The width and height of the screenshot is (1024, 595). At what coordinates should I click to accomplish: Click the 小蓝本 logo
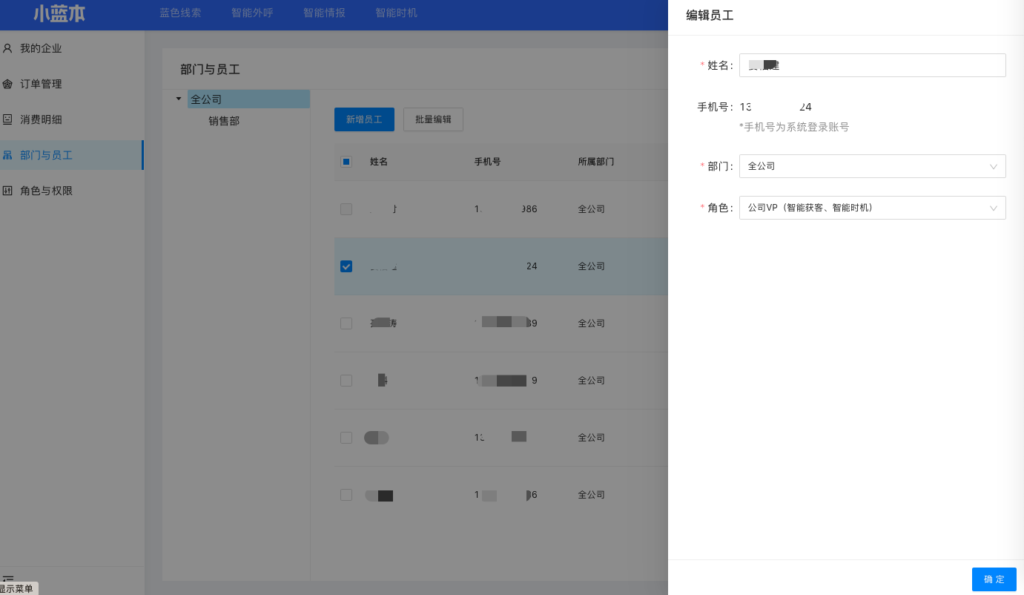[65, 14]
